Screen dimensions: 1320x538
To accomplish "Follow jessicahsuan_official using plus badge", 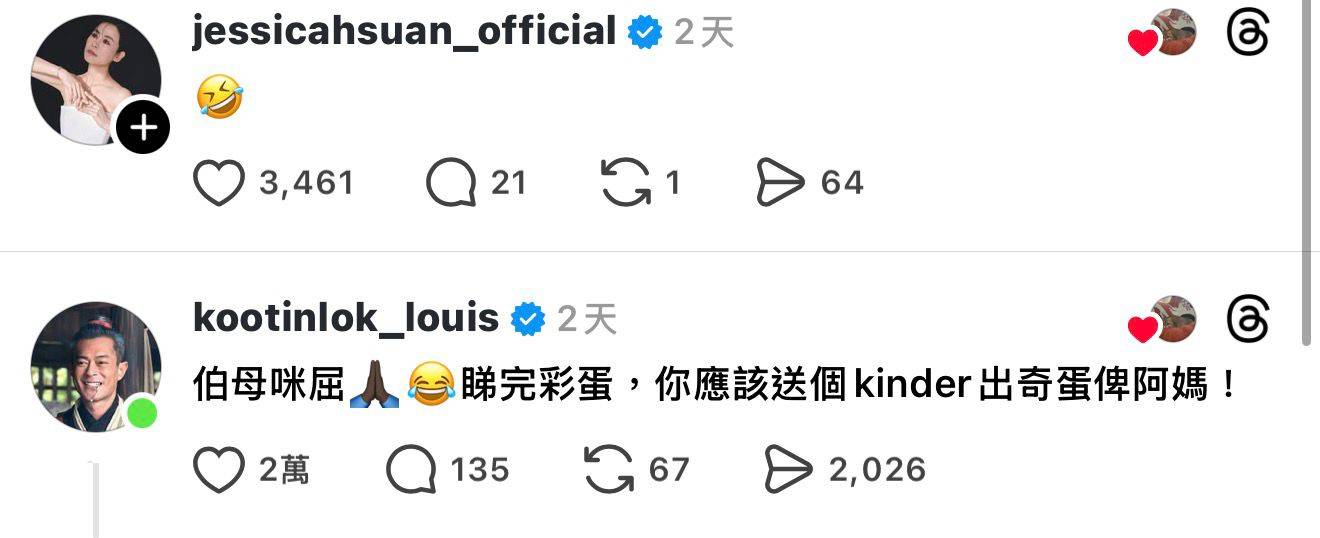I will 144,128.
